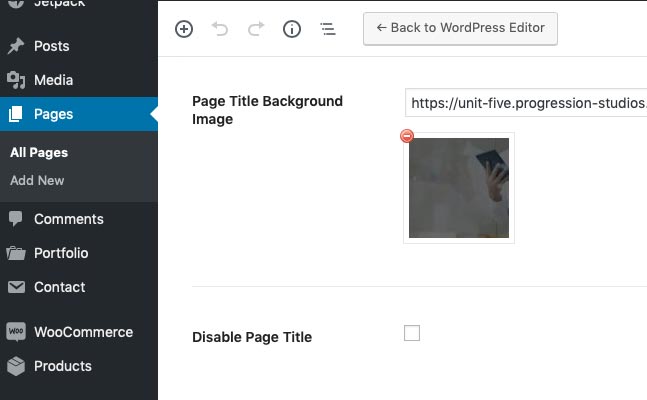Click the Comments speech bubble icon
Screen dimensions: 647x400
[x=16, y=218]
